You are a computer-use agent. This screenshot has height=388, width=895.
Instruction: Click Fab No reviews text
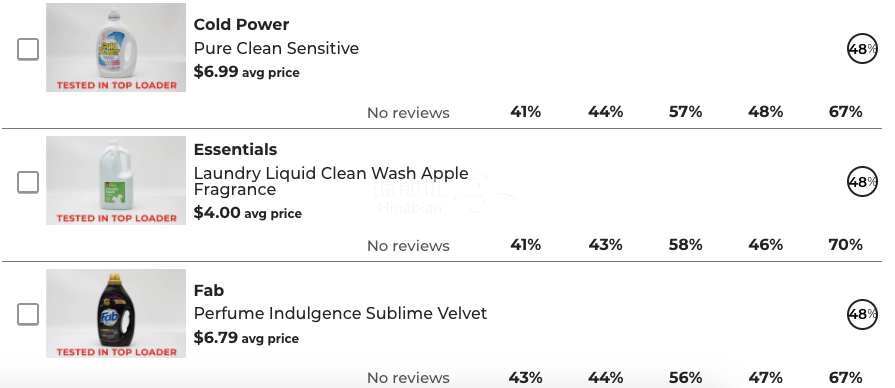[408, 378]
